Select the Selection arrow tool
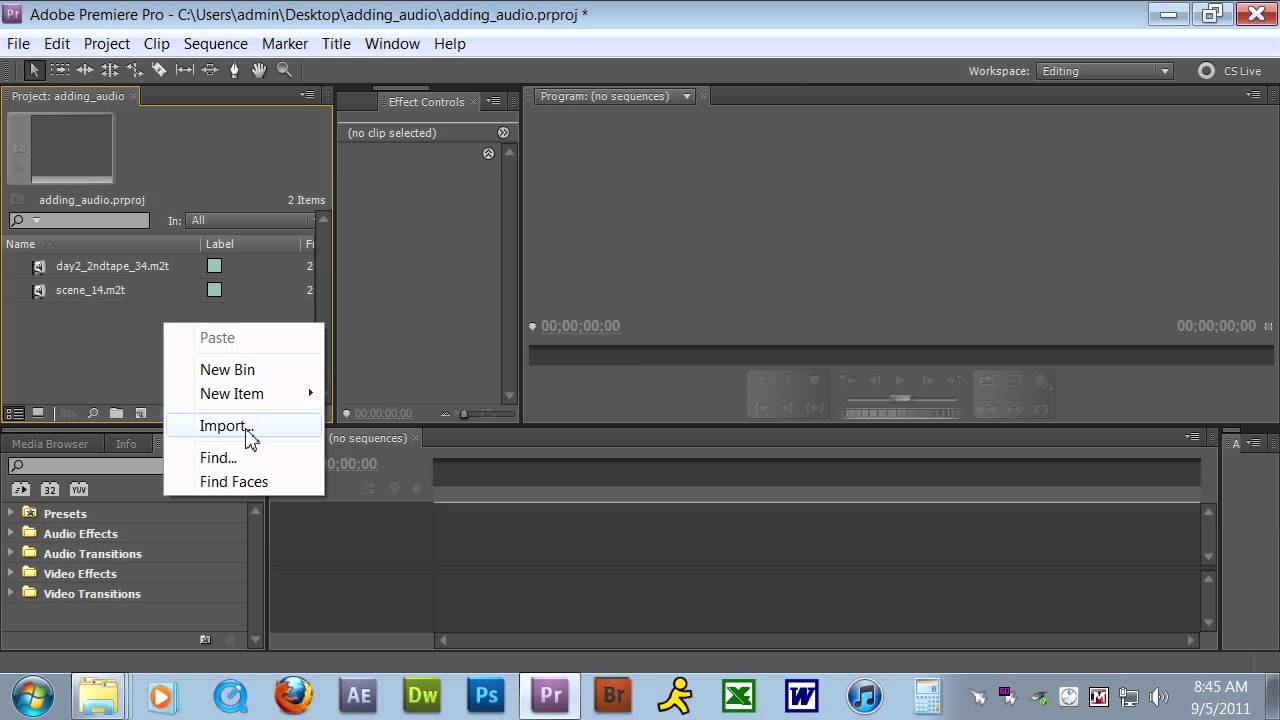The image size is (1280, 720). (x=34, y=70)
